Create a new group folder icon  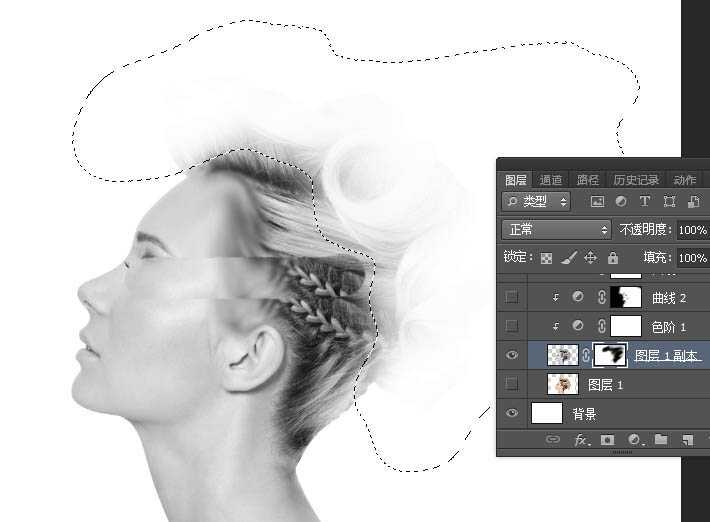click(661, 440)
